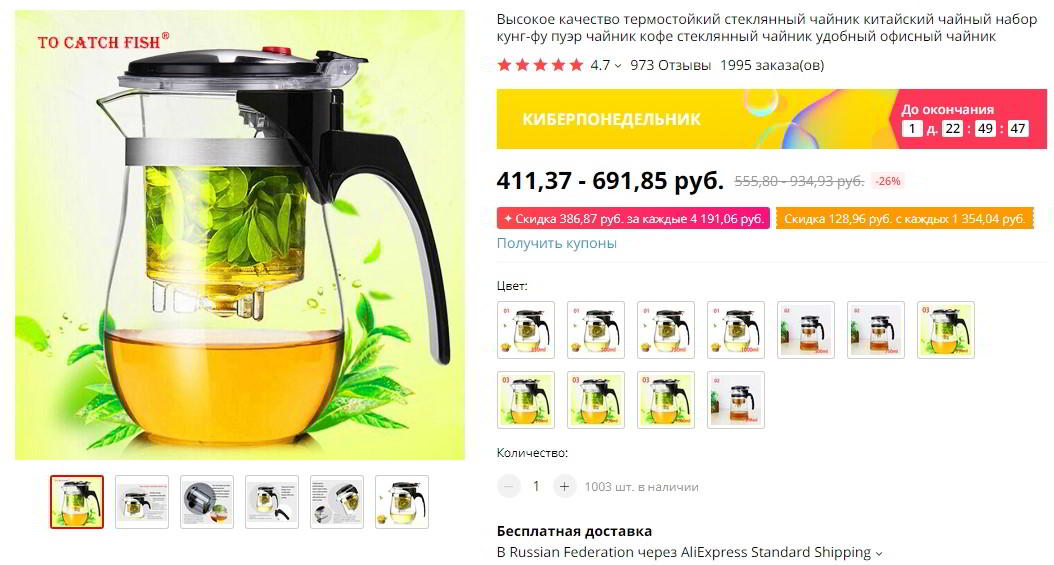Expand the 4.7 rating breakdown chevron
Screen dimensions: 1054x565
click(618, 66)
